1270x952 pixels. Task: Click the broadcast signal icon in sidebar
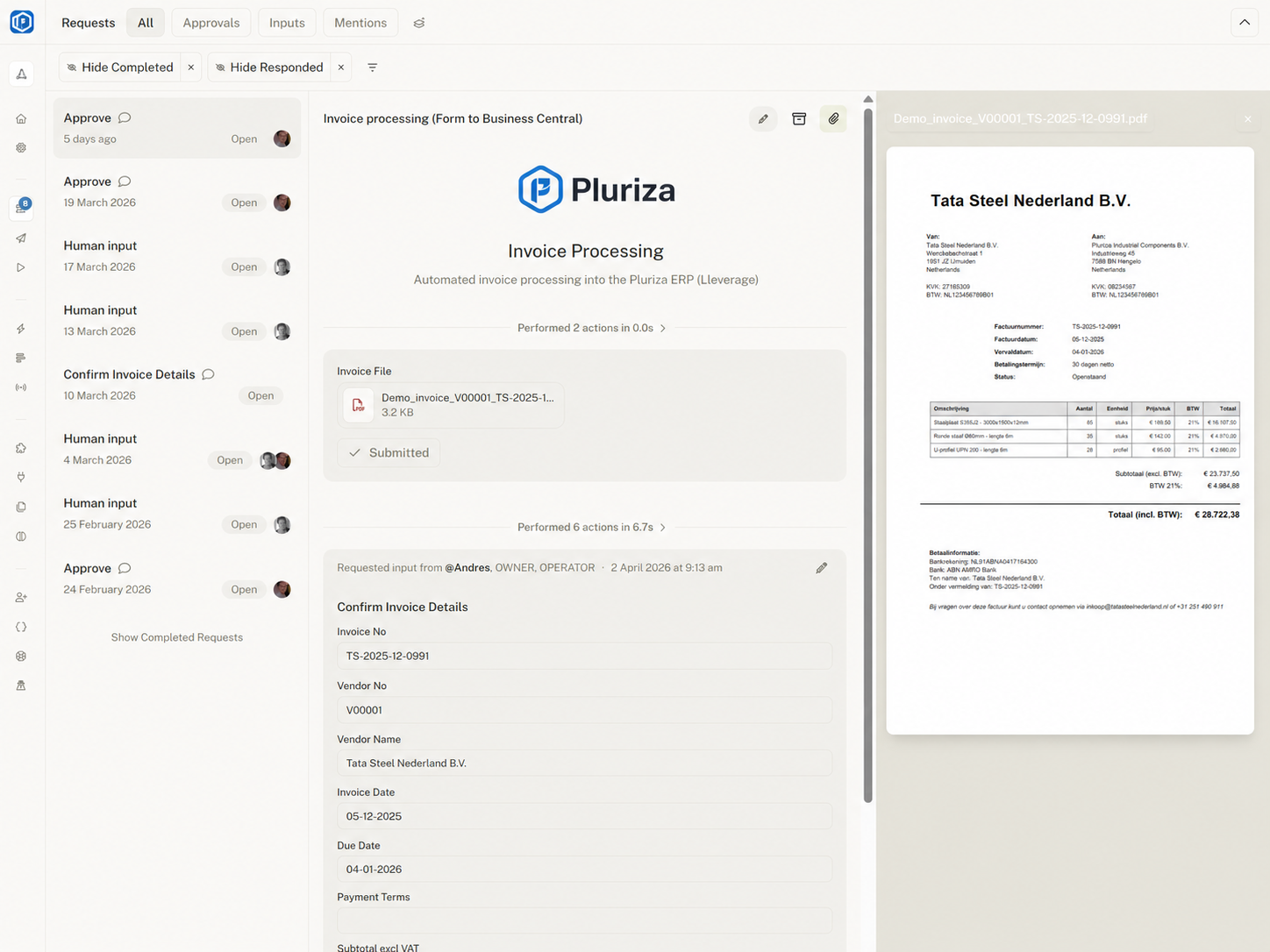tap(21, 387)
